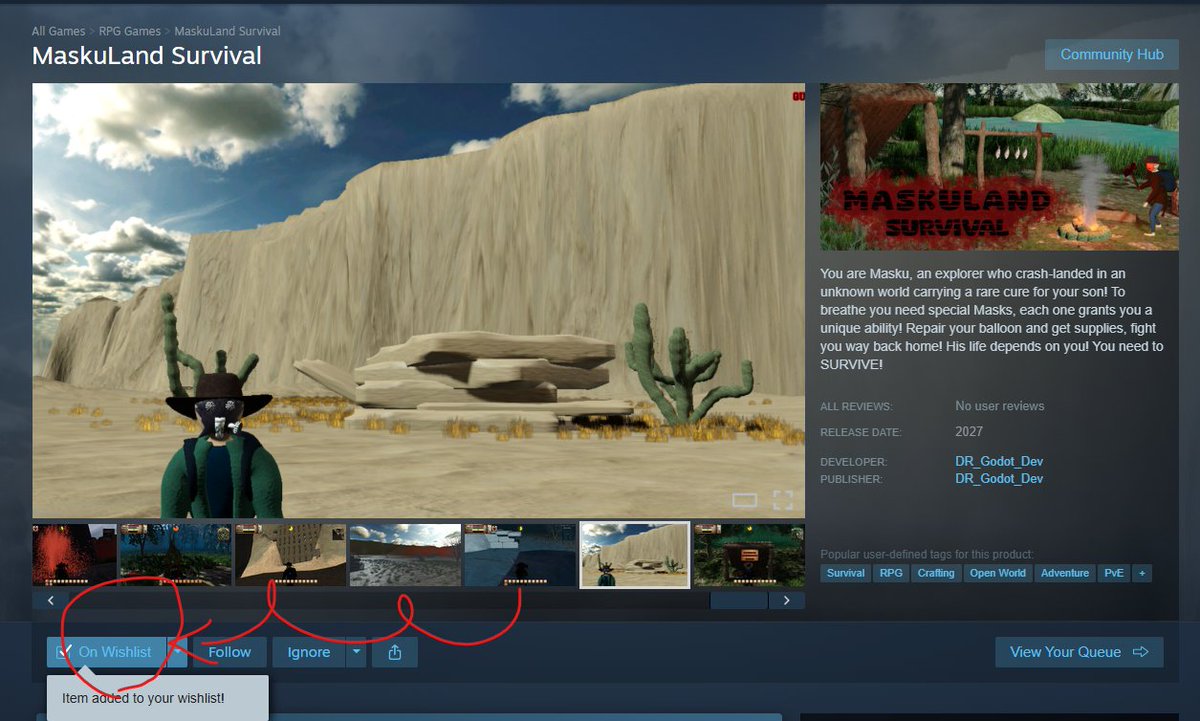Screen dimensions: 1200x721
Task: Select the last thumbnail with wooden sign
Action: point(749,555)
